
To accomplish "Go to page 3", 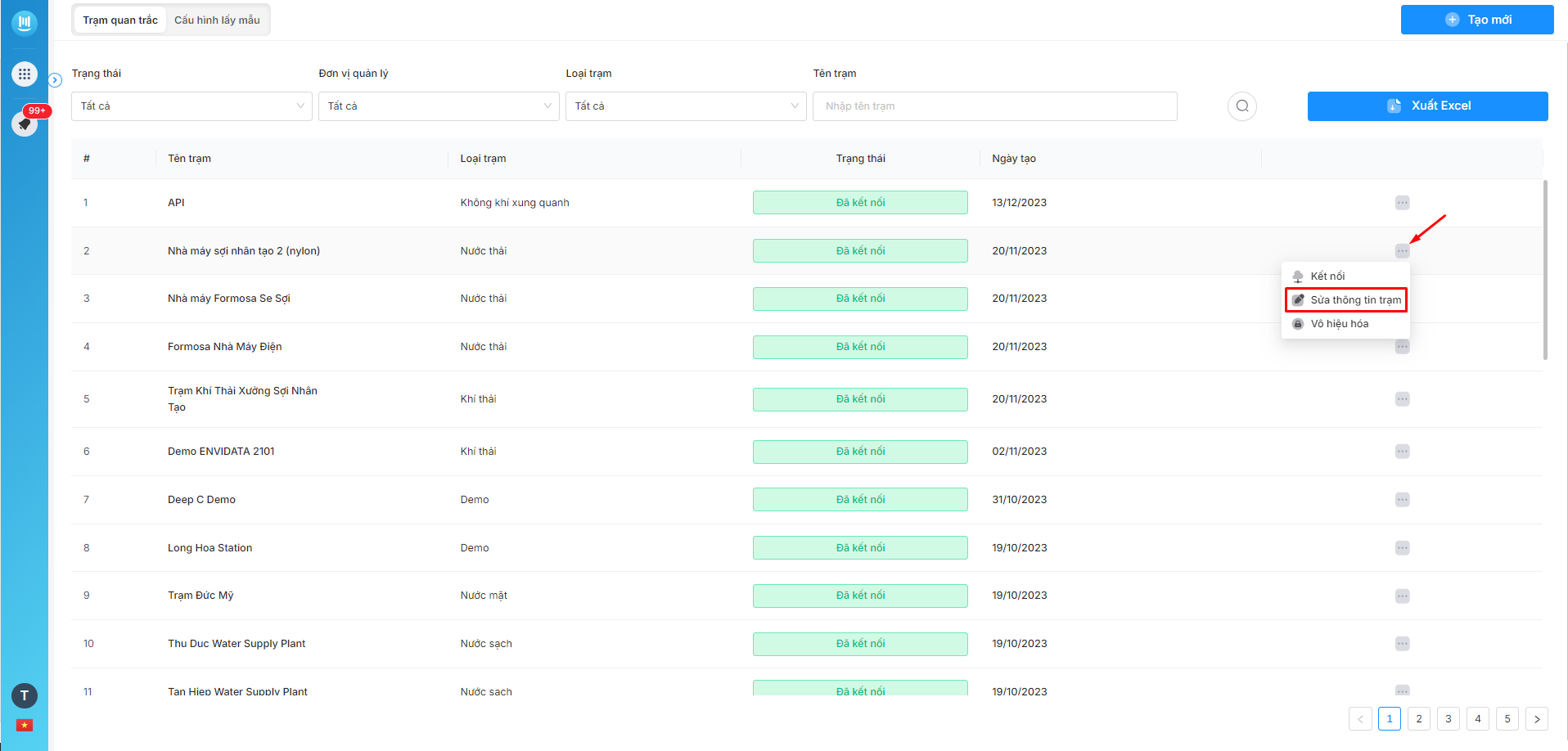I will [x=1449, y=719].
